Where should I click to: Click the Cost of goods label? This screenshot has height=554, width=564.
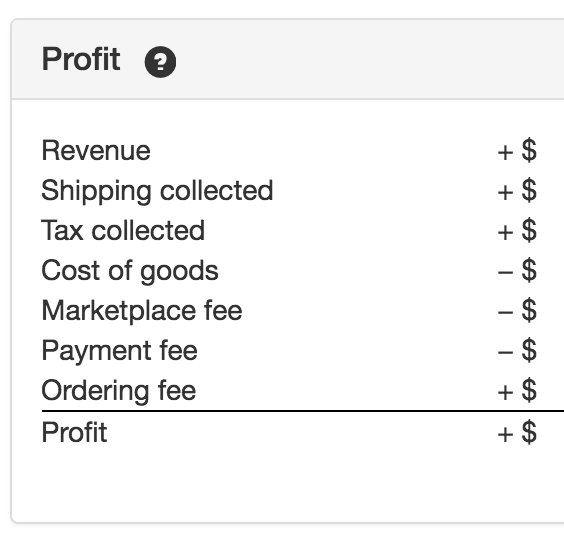[130, 271]
